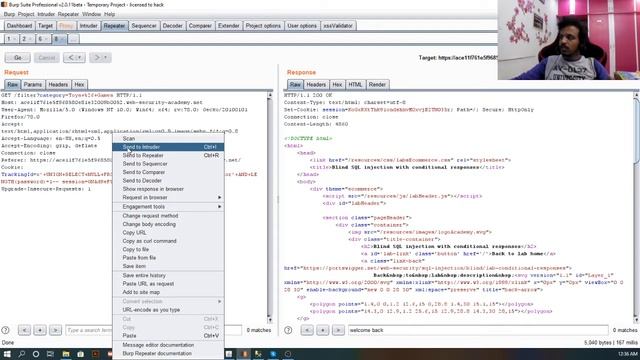Image resolution: width=640 pixels, height=360 pixels.
Task: Close Repeater tab 6
Action: click(x=46, y=39)
